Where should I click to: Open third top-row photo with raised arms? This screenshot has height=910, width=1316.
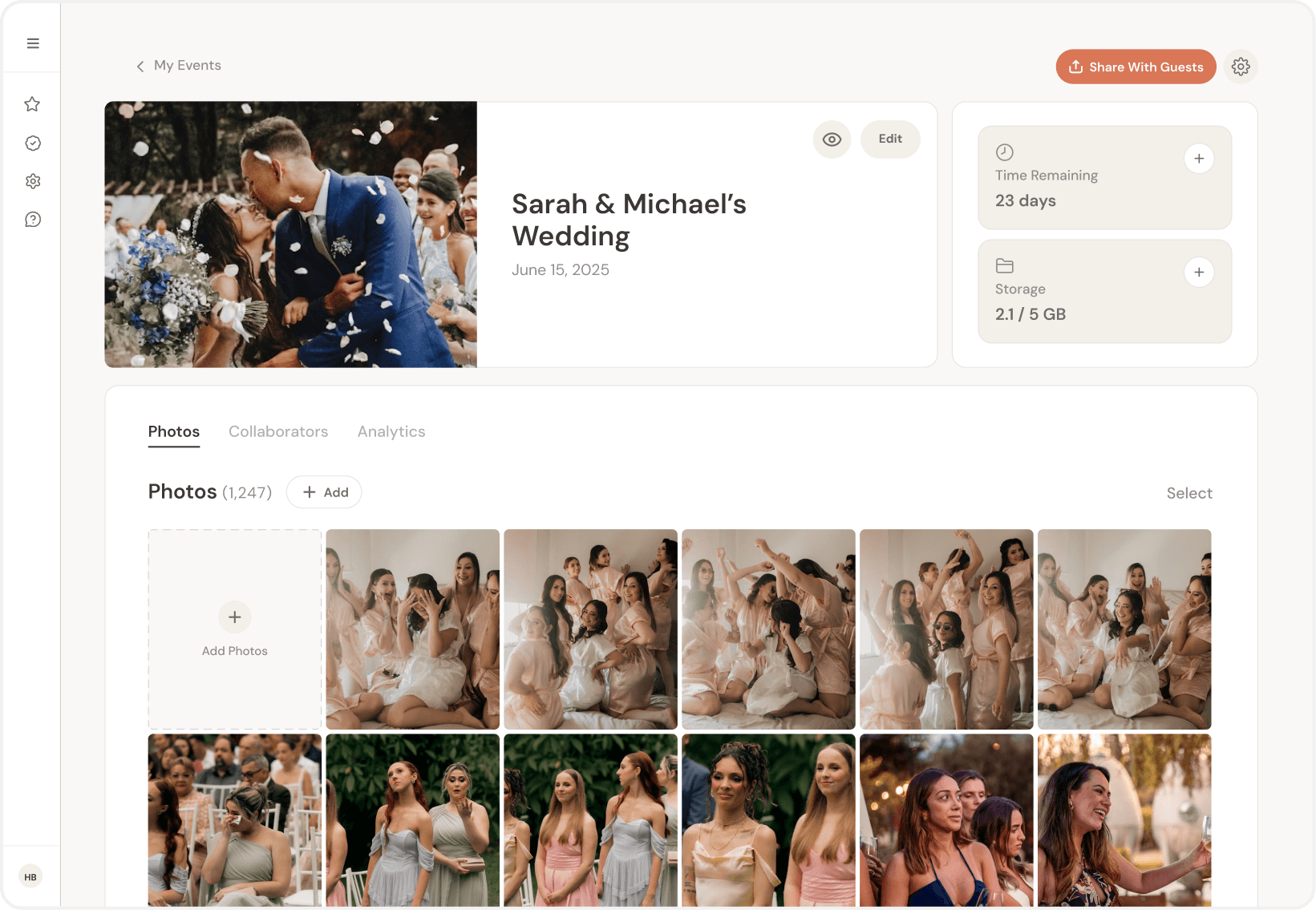point(769,629)
